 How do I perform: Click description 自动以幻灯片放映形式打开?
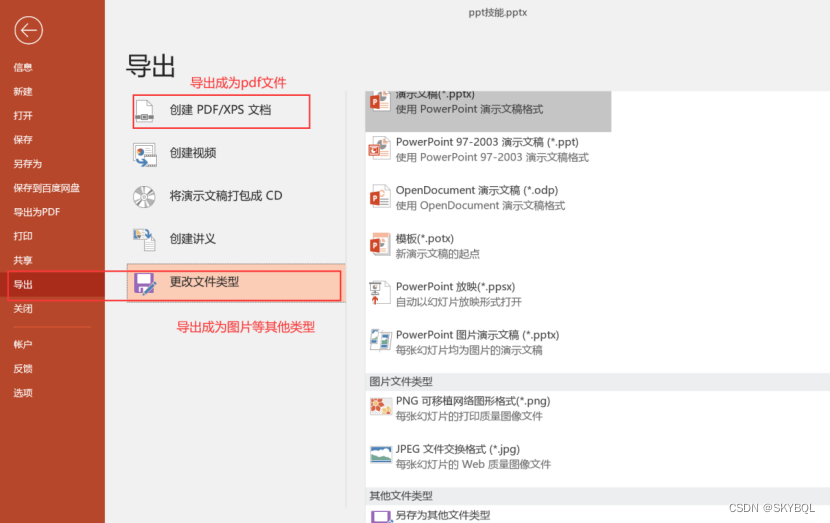coord(458,302)
